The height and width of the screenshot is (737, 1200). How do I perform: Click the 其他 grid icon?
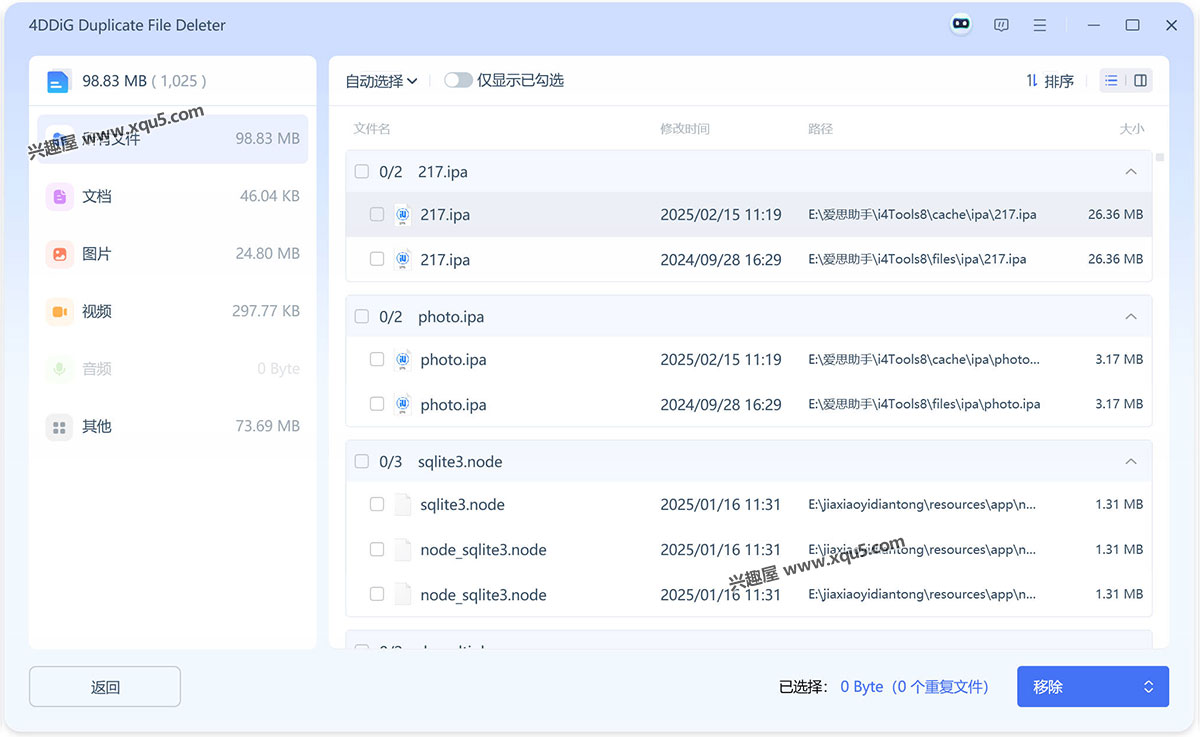tap(60, 427)
